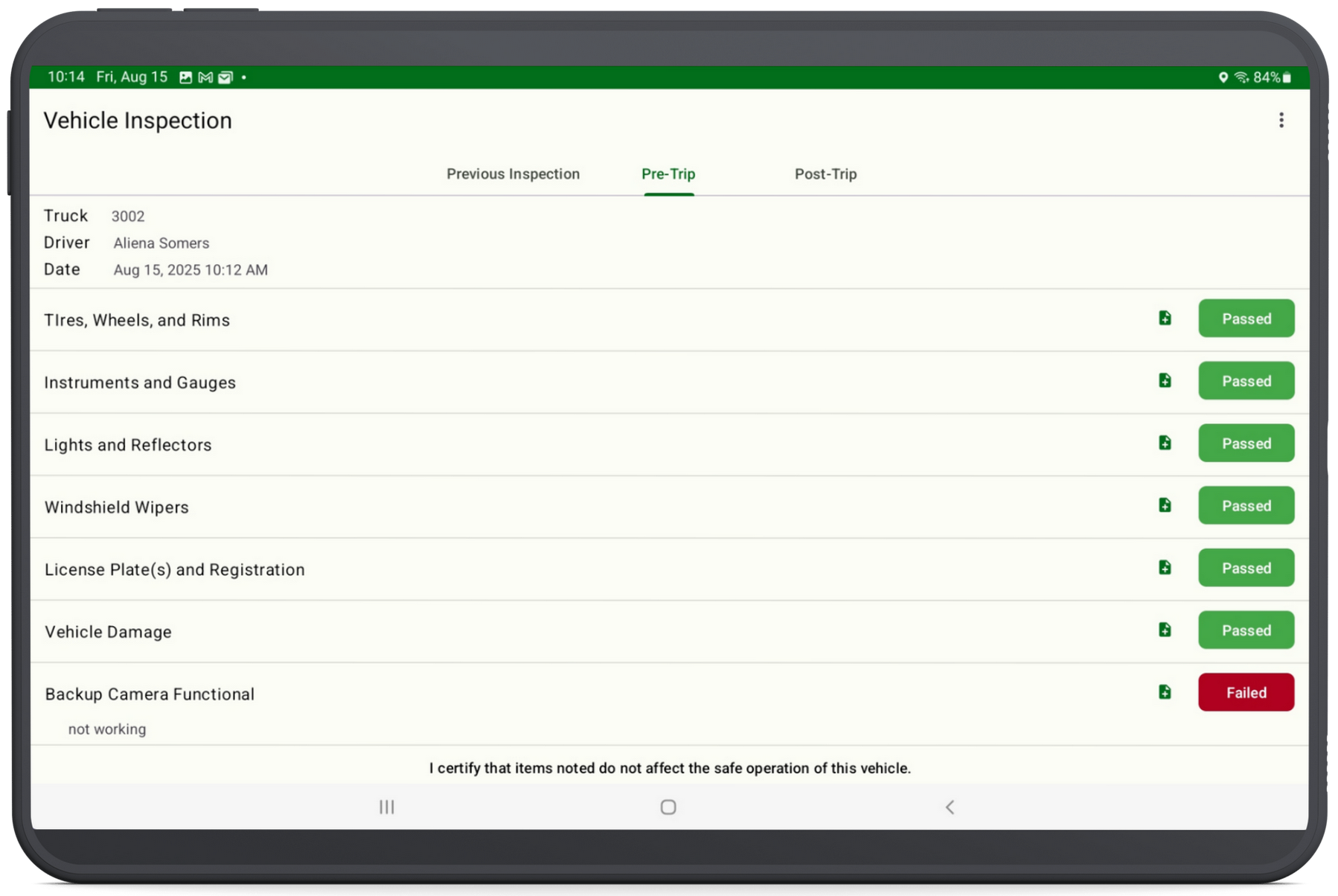
Task: Click the 'Truck' field label
Action: pos(65,216)
